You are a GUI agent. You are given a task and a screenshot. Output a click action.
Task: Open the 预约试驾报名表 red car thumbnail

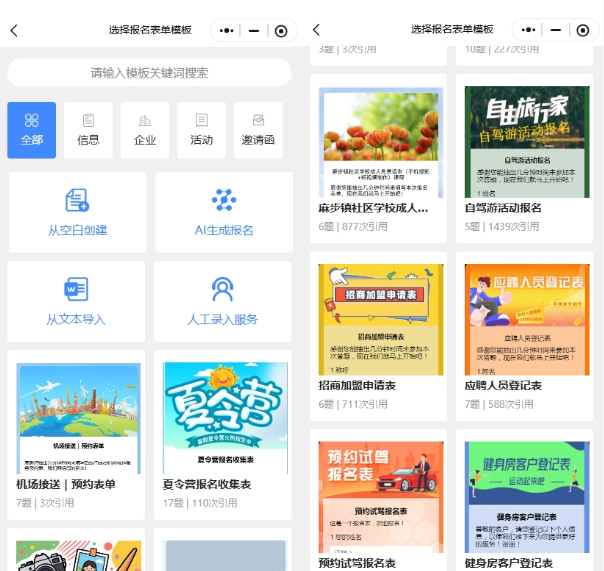[381, 497]
